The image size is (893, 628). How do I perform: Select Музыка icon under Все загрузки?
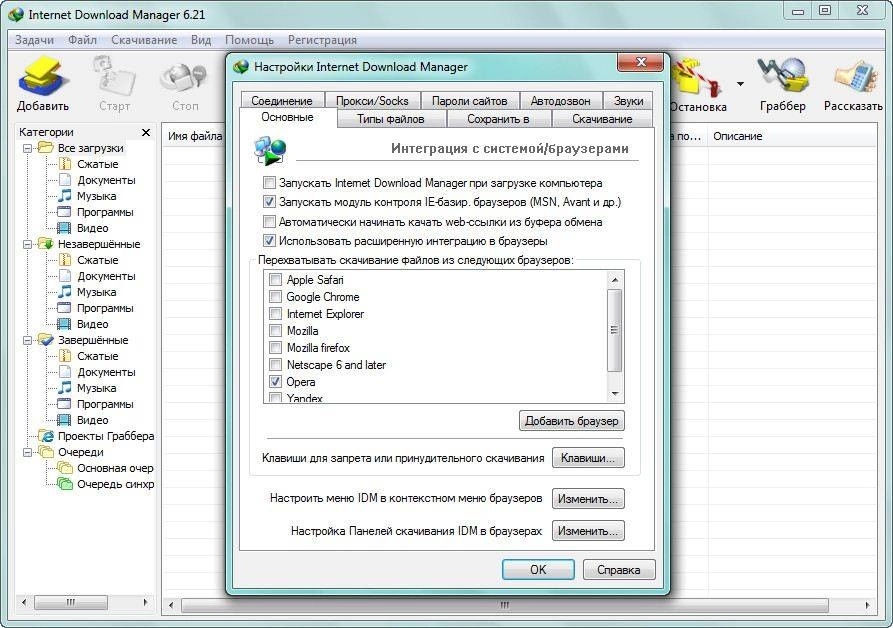[x=65, y=196]
